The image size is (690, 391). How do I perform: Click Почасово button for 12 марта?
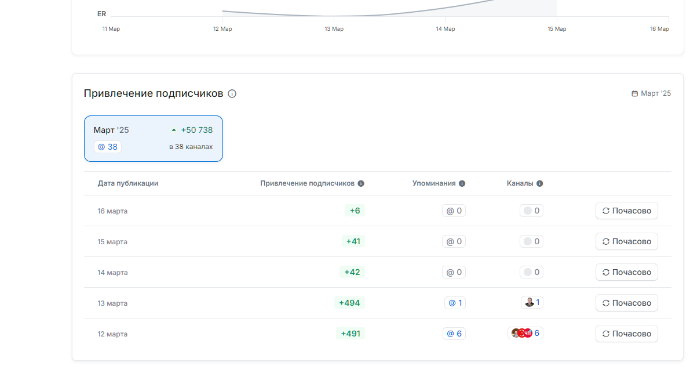pos(627,334)
